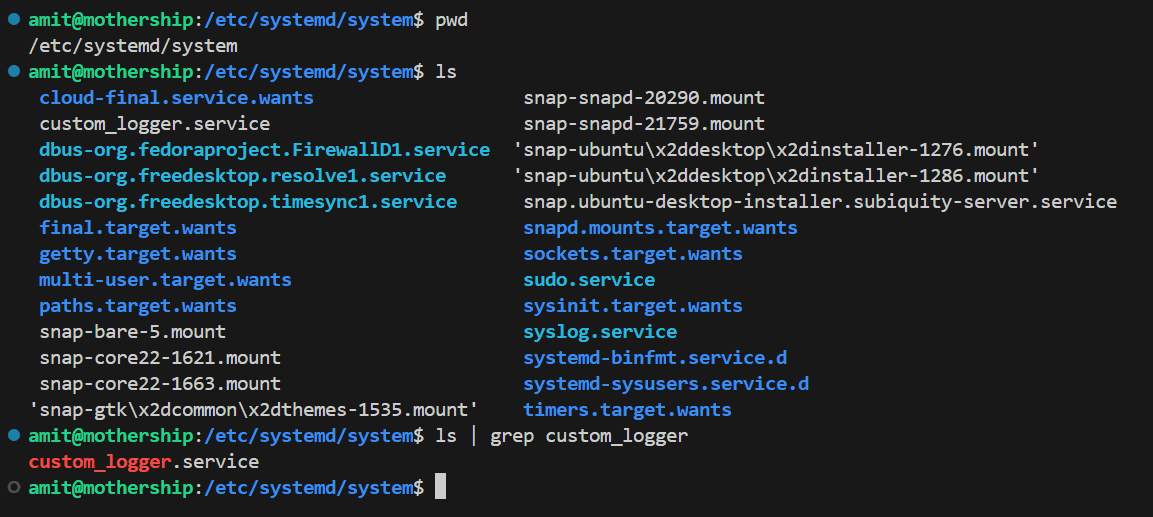Click paths.target.wants directory
The height and width of the screenshot is (517, 1153).
click(138, 306)
